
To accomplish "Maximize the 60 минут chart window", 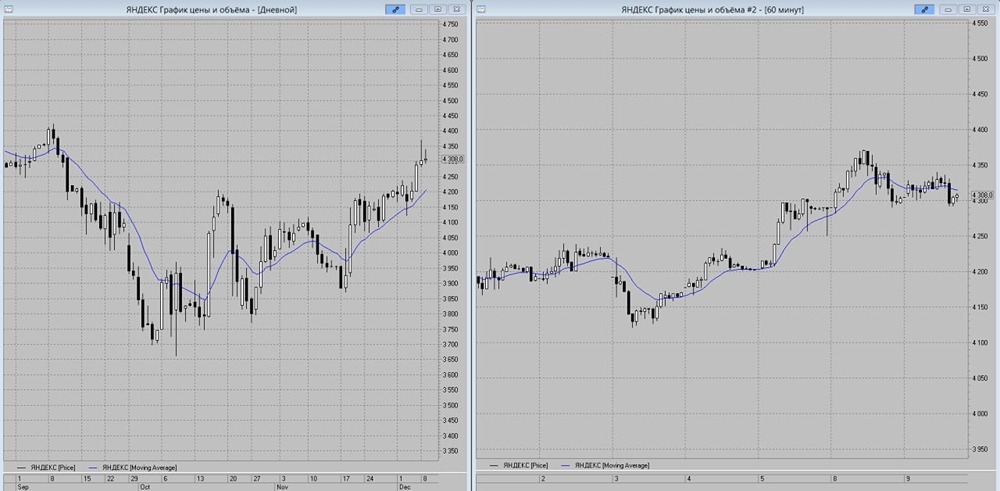I will (x=967, y=9).
